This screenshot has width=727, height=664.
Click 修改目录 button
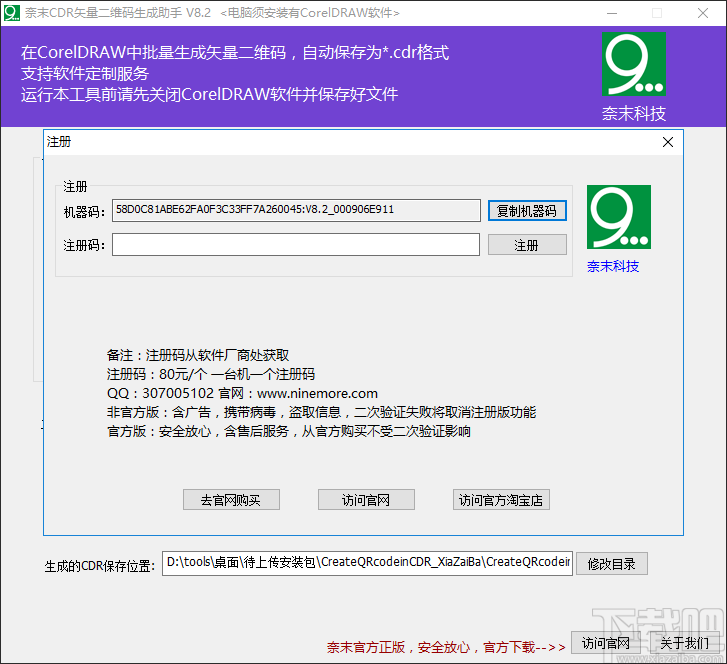(612, 564)
